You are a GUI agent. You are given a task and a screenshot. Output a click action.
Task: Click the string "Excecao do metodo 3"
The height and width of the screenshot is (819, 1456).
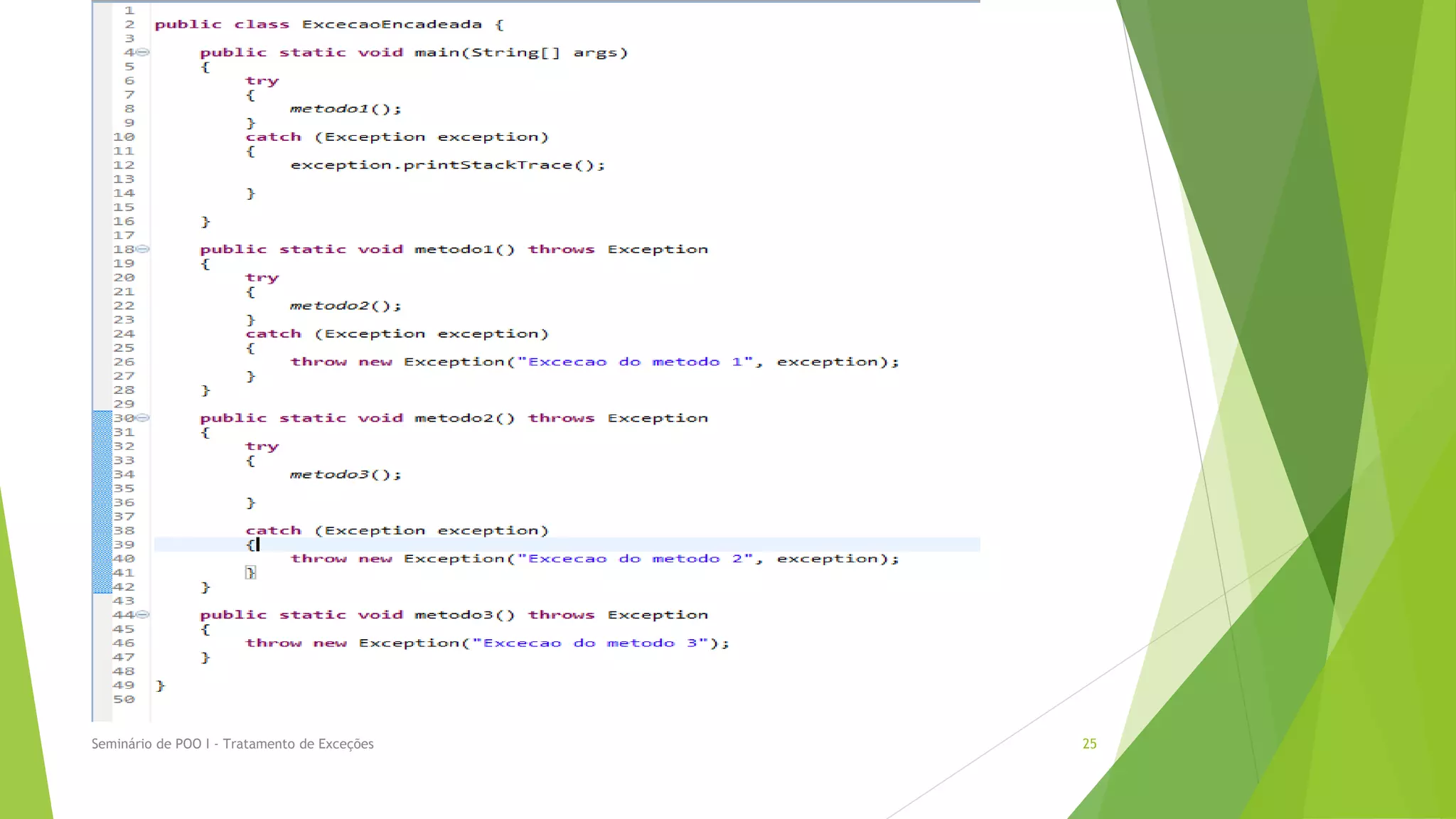pyautogui.click(x=589, y=643)
